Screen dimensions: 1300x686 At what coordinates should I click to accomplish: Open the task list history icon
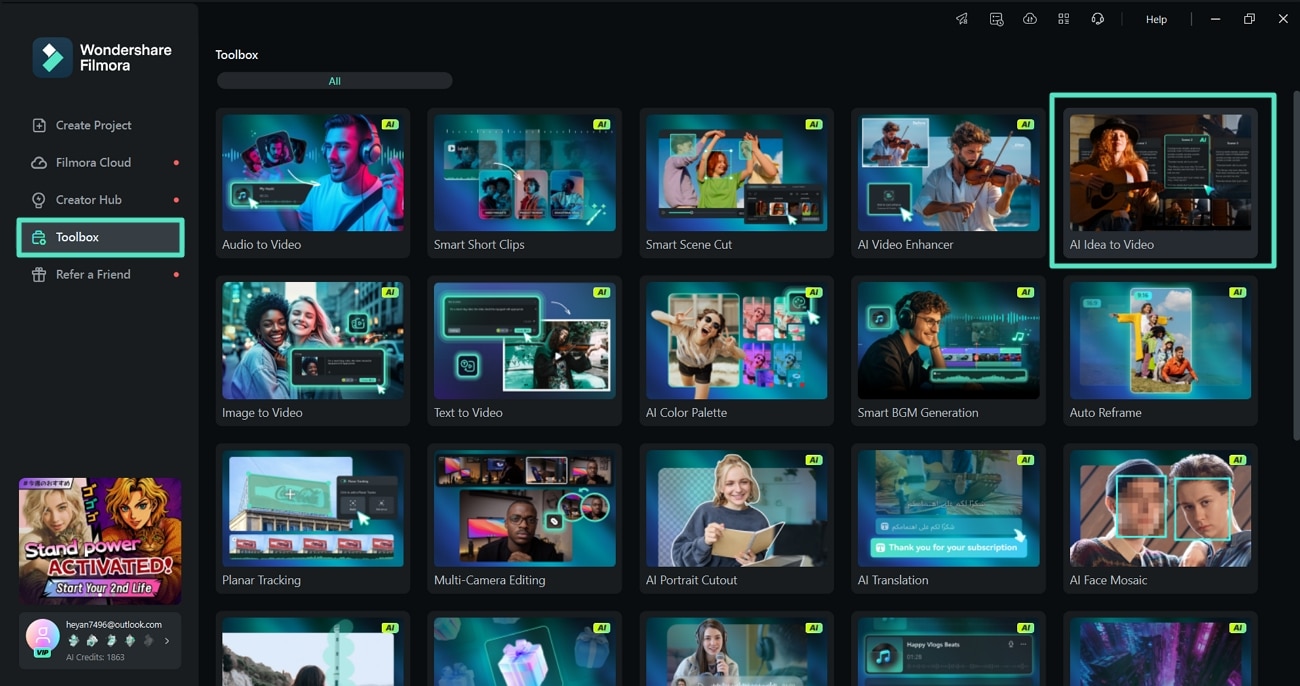pyautogui.click(x=996, y=19)
